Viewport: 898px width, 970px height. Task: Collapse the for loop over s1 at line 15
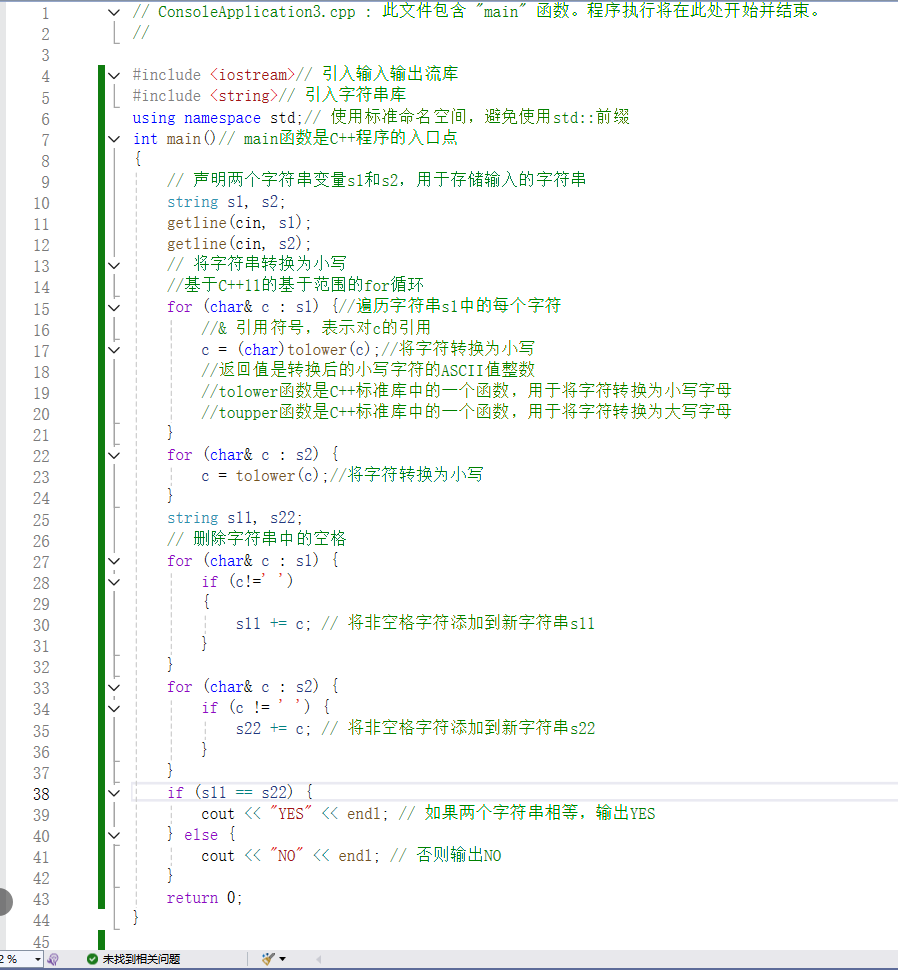pos(114,307)
